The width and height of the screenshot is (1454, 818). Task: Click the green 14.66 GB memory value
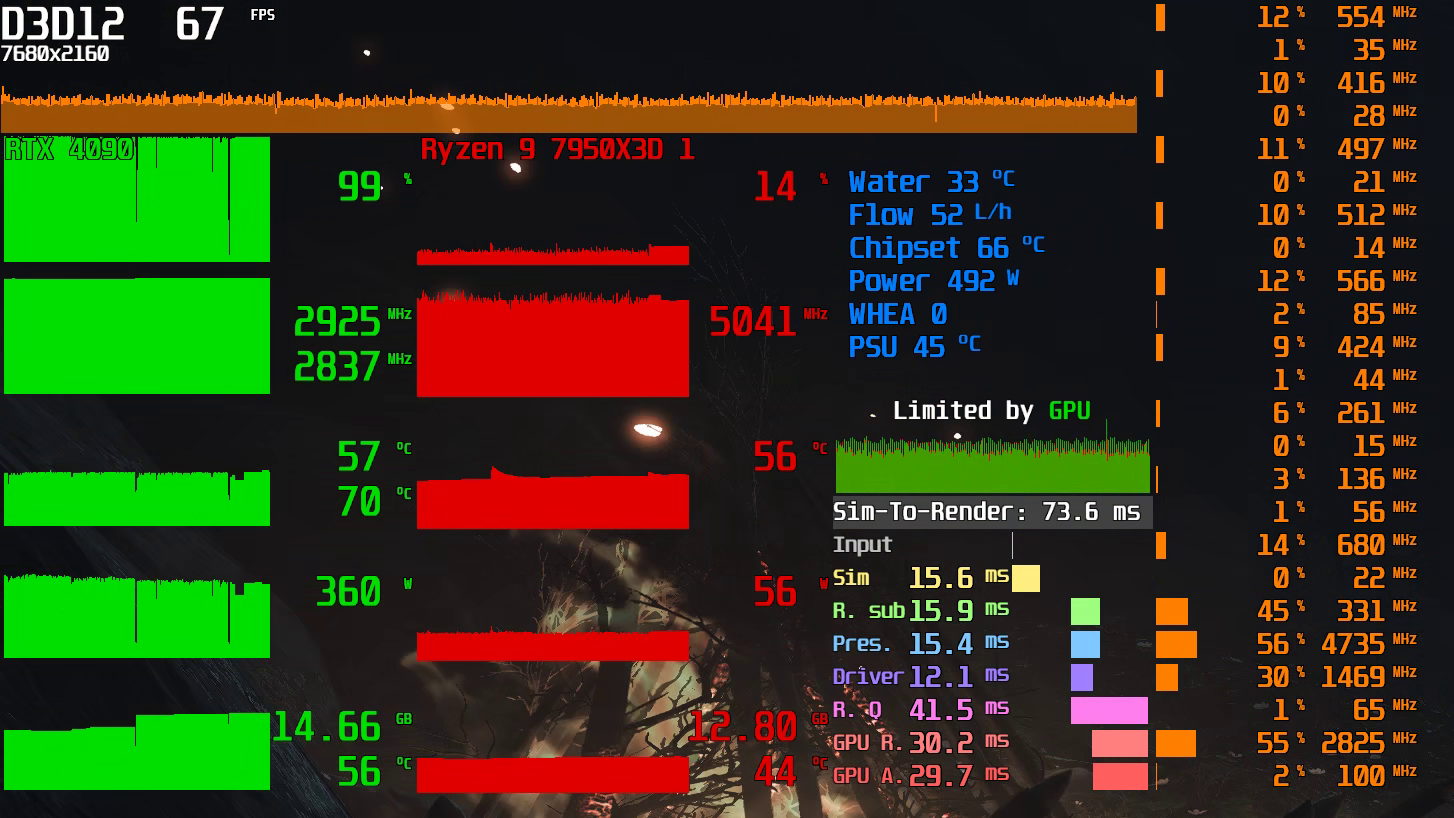[342, 726]
